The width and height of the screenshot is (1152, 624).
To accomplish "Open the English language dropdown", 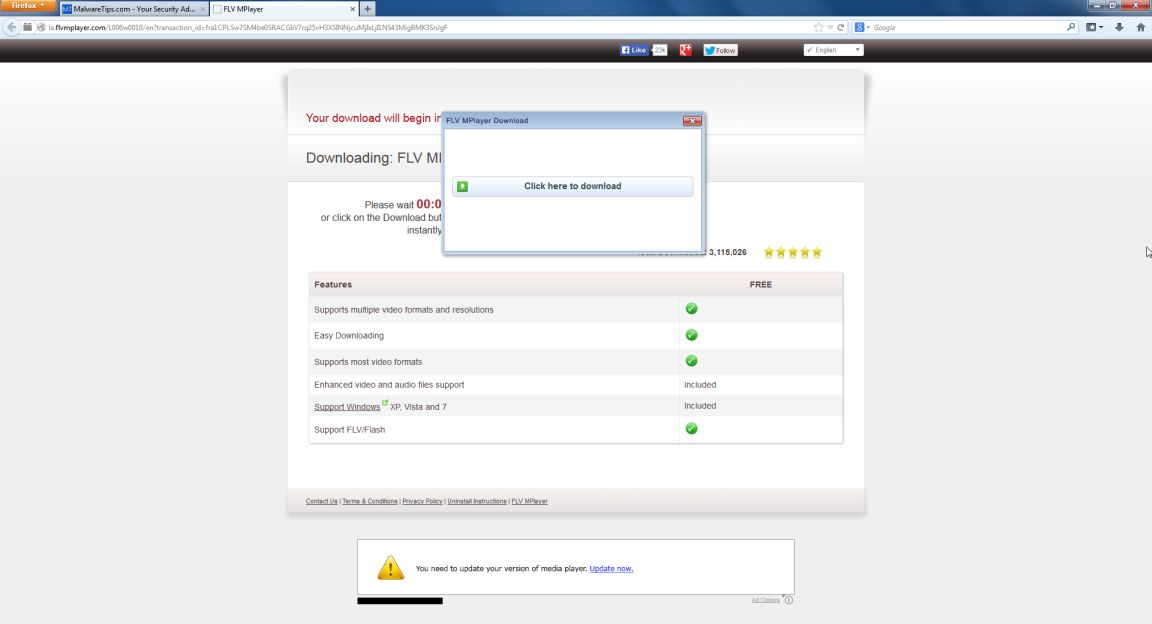I will (x=833, y=50).
